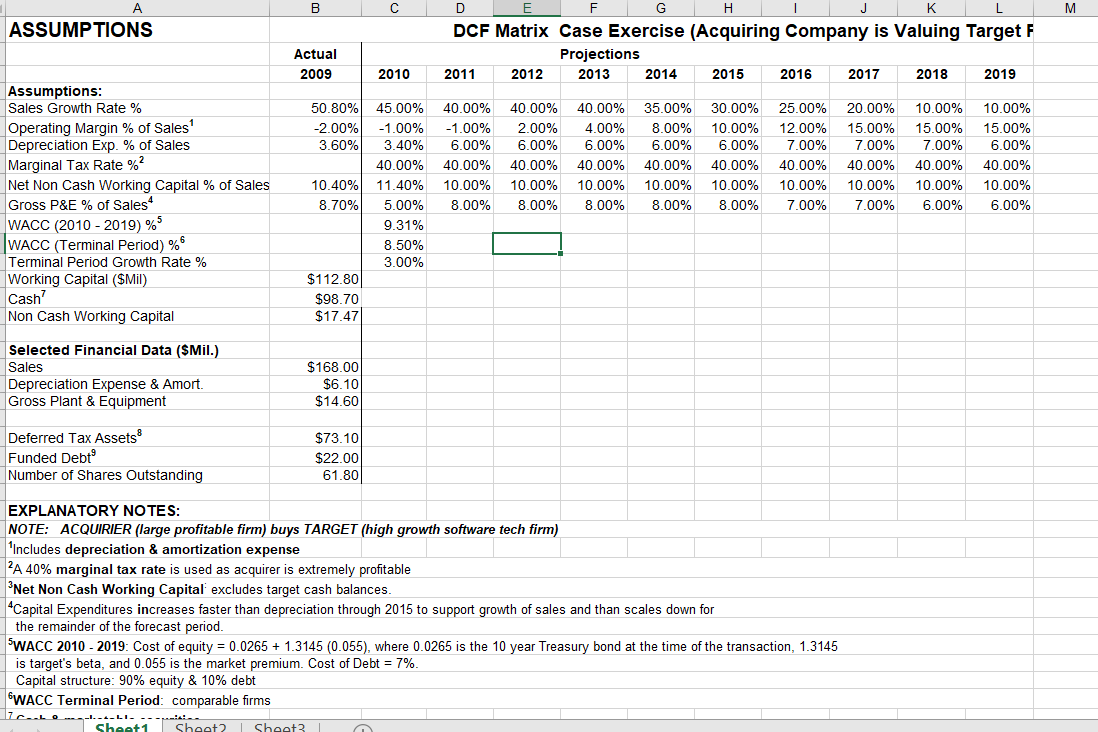The height and width of the screenshot is (732, 1098).
Task: Select column E header
Action: point(526,9)
